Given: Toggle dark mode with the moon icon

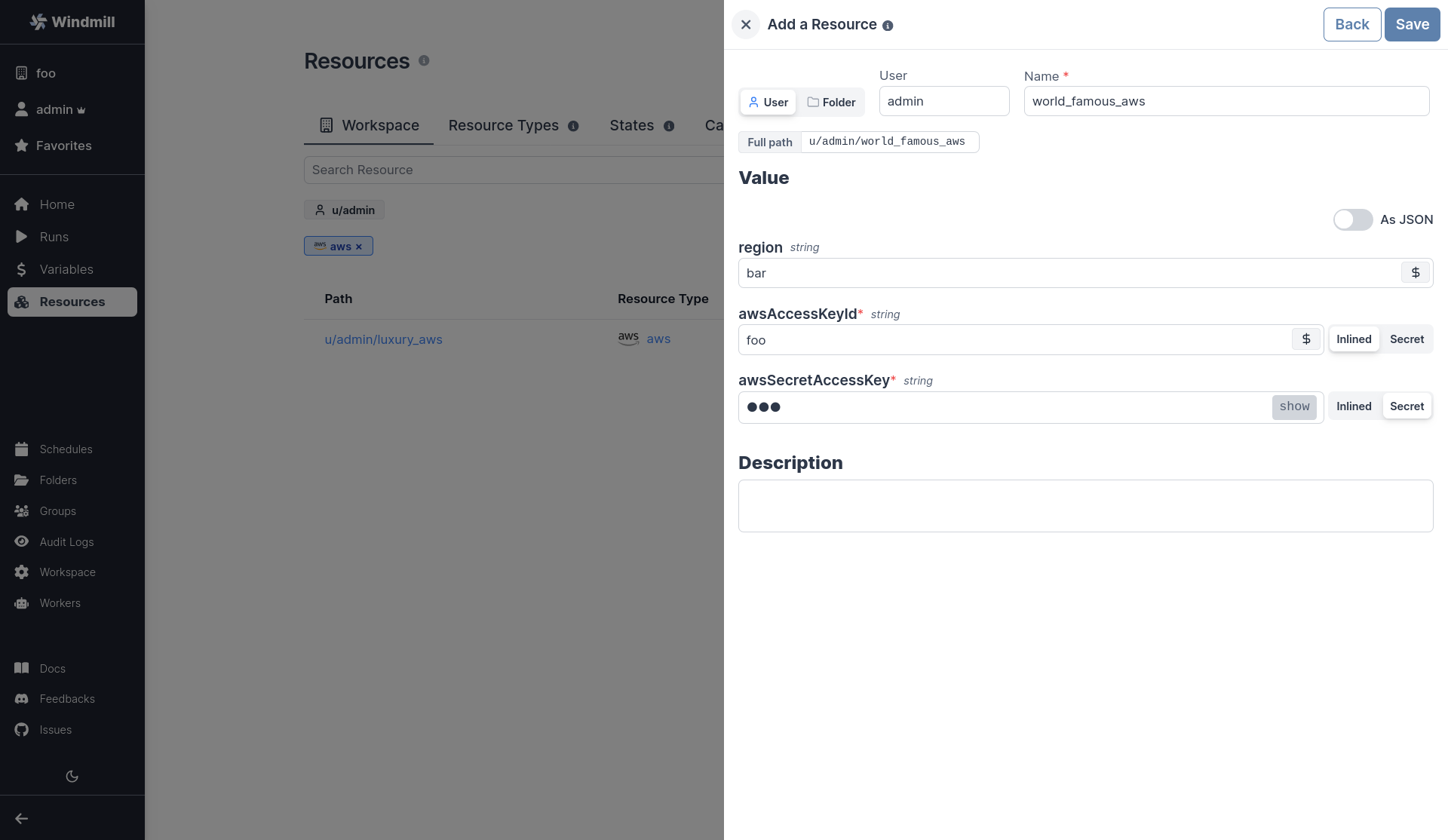Looking at the screenshot, I should click(x=72, y=776).
